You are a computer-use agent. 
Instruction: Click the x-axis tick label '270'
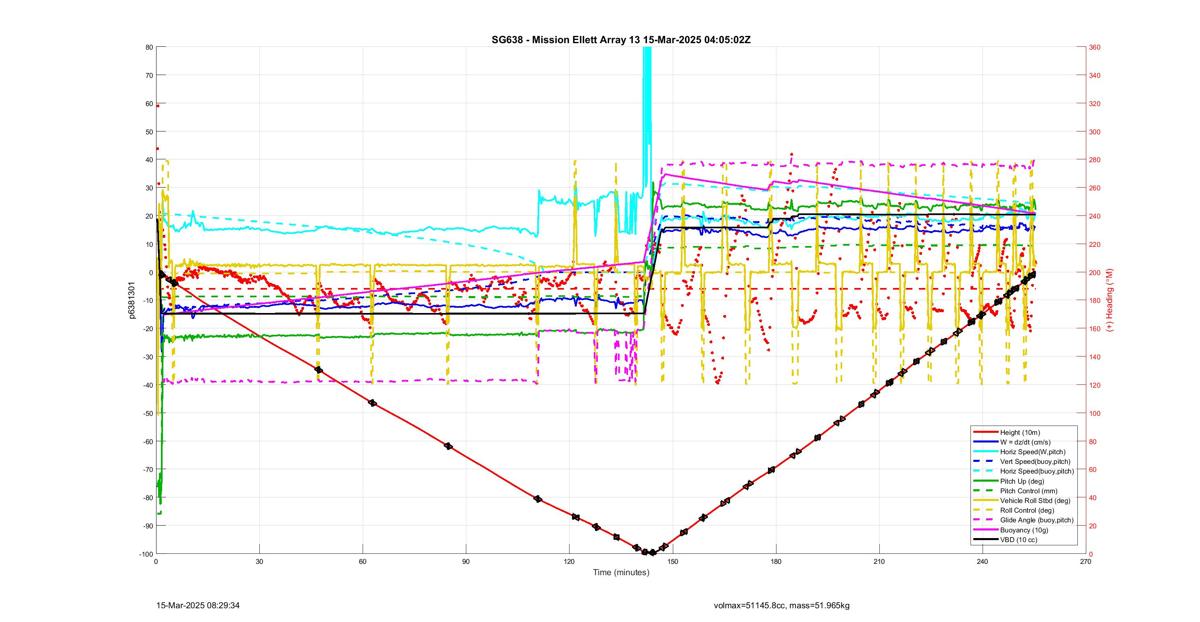point(1085,561)
